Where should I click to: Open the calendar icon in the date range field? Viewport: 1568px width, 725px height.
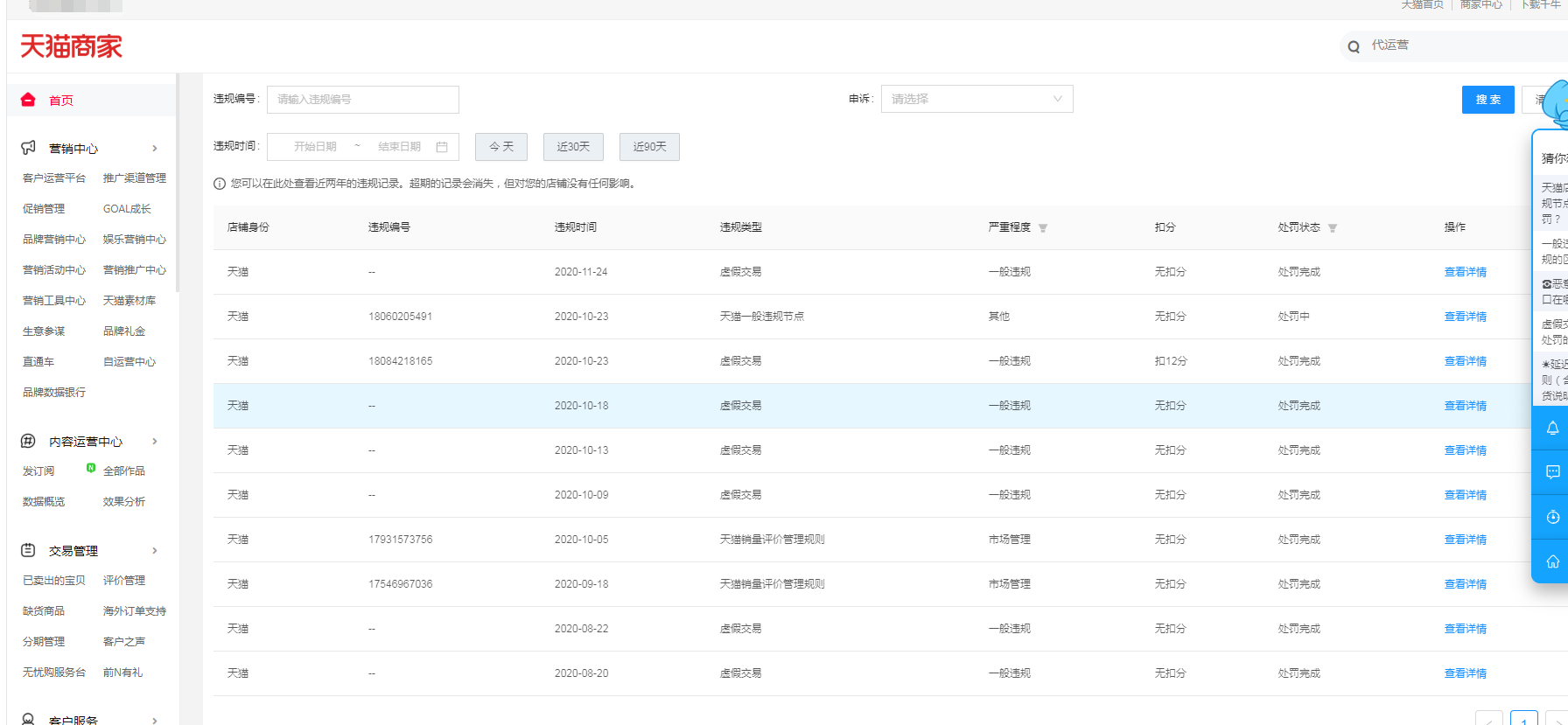tap(442, 147)
